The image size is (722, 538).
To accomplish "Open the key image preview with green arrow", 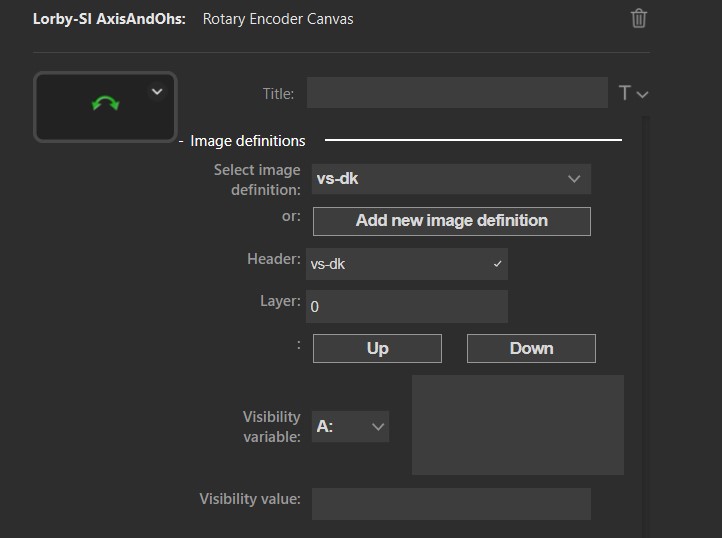I will 105,107.
